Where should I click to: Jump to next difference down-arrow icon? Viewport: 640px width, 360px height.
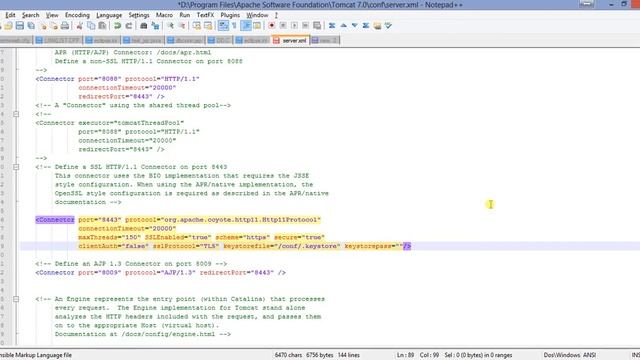tap(355, 26)
